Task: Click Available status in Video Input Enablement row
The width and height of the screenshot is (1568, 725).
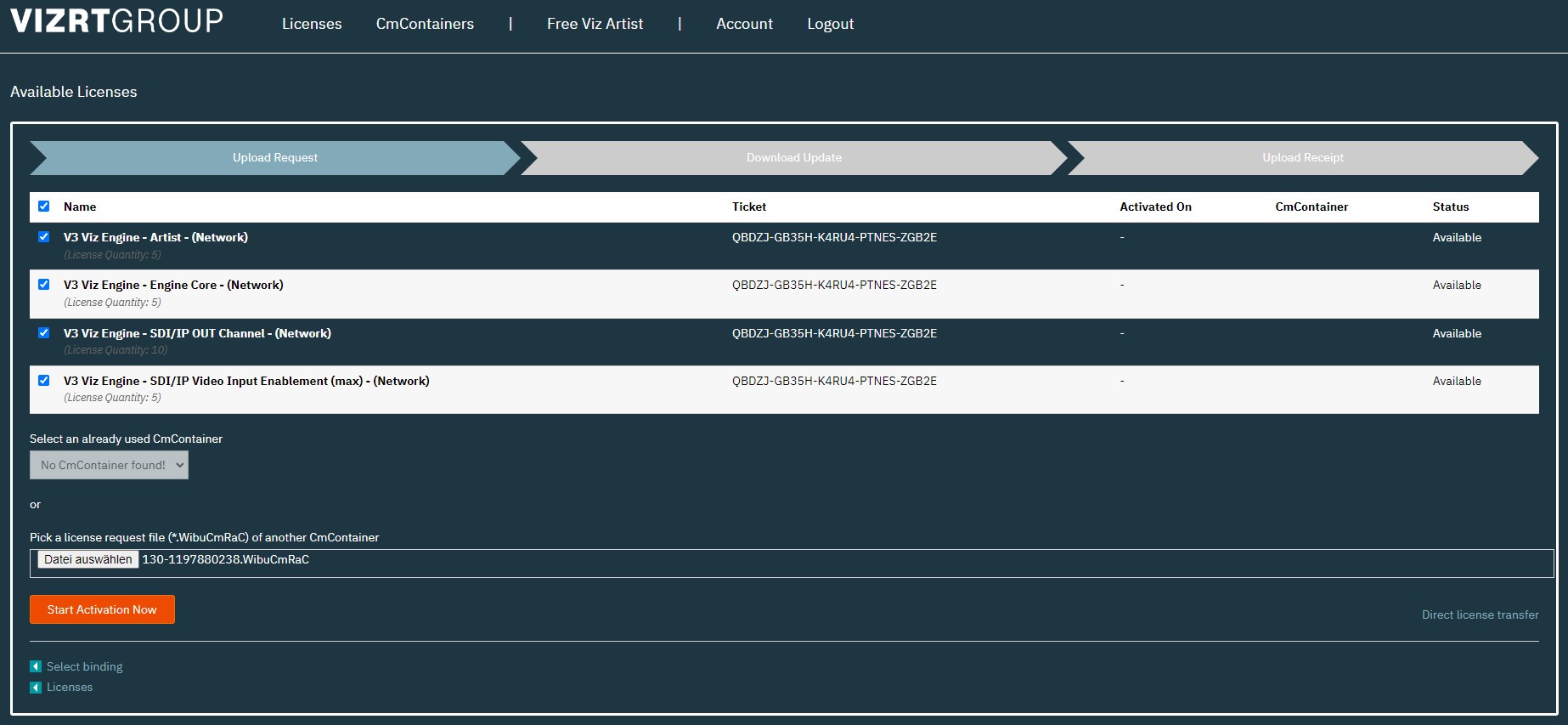Action: [x=1457, y=381]
